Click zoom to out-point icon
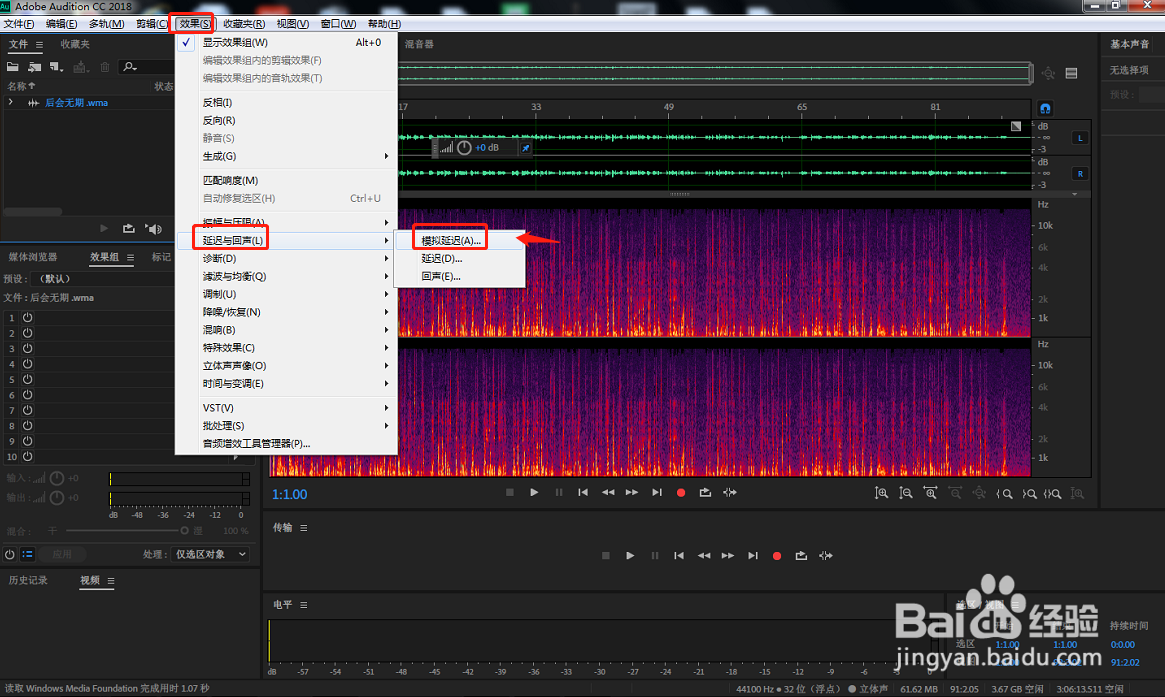Screen dimensions: 1165x697 (1029, 493)
